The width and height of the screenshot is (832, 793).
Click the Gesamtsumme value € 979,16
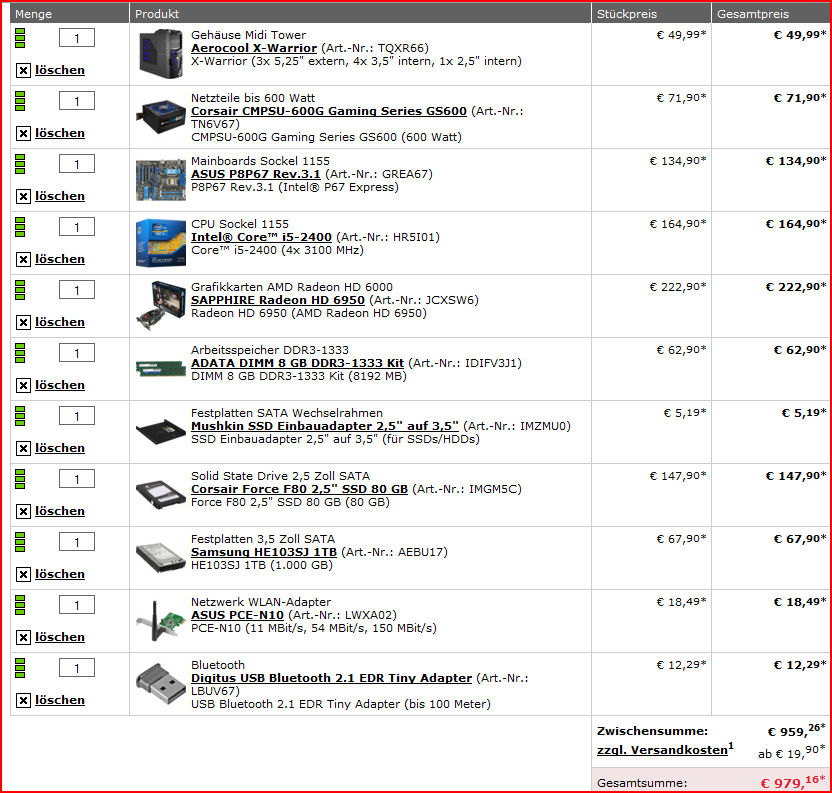pyautogui.click(x=793, y=782)
